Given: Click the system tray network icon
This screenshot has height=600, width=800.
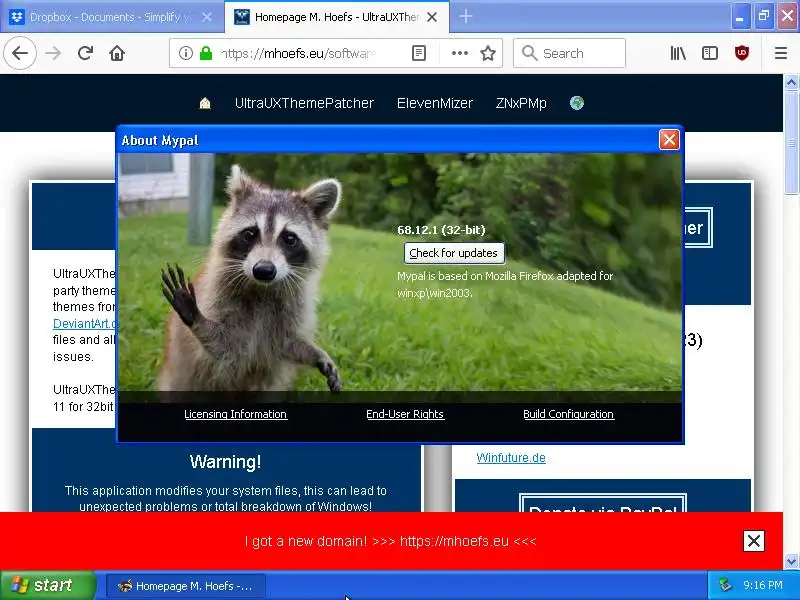Looking at the screenshot, I should click(726, 585).
